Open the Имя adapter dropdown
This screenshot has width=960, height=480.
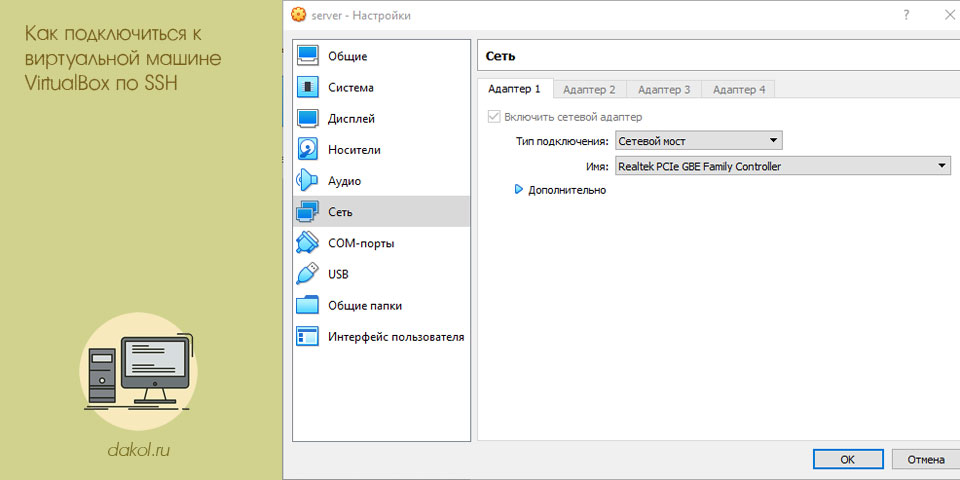point(782,166)
